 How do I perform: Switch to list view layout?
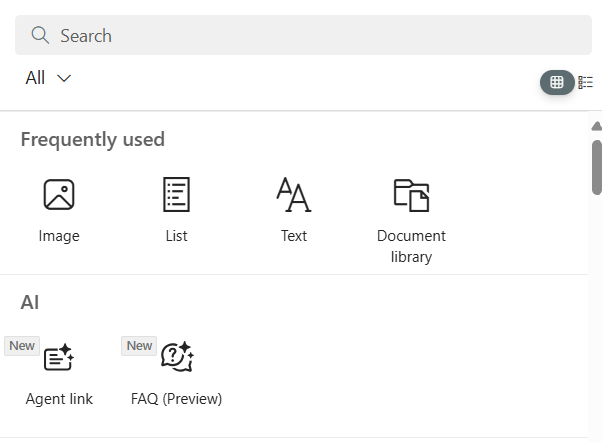point(586,82)
